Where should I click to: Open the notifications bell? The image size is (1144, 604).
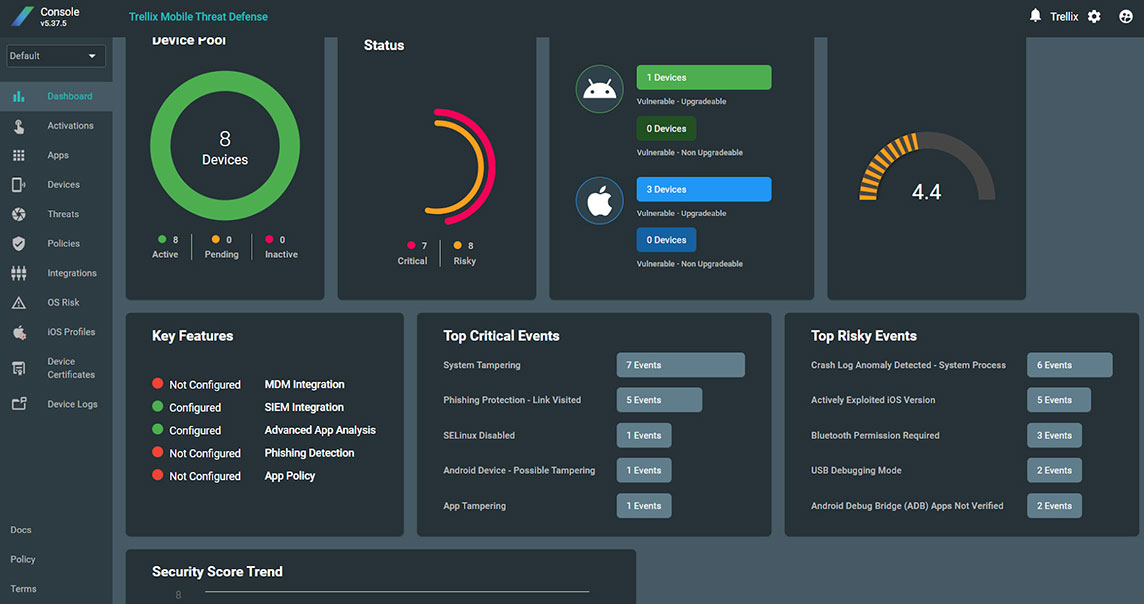(1035, 15)
